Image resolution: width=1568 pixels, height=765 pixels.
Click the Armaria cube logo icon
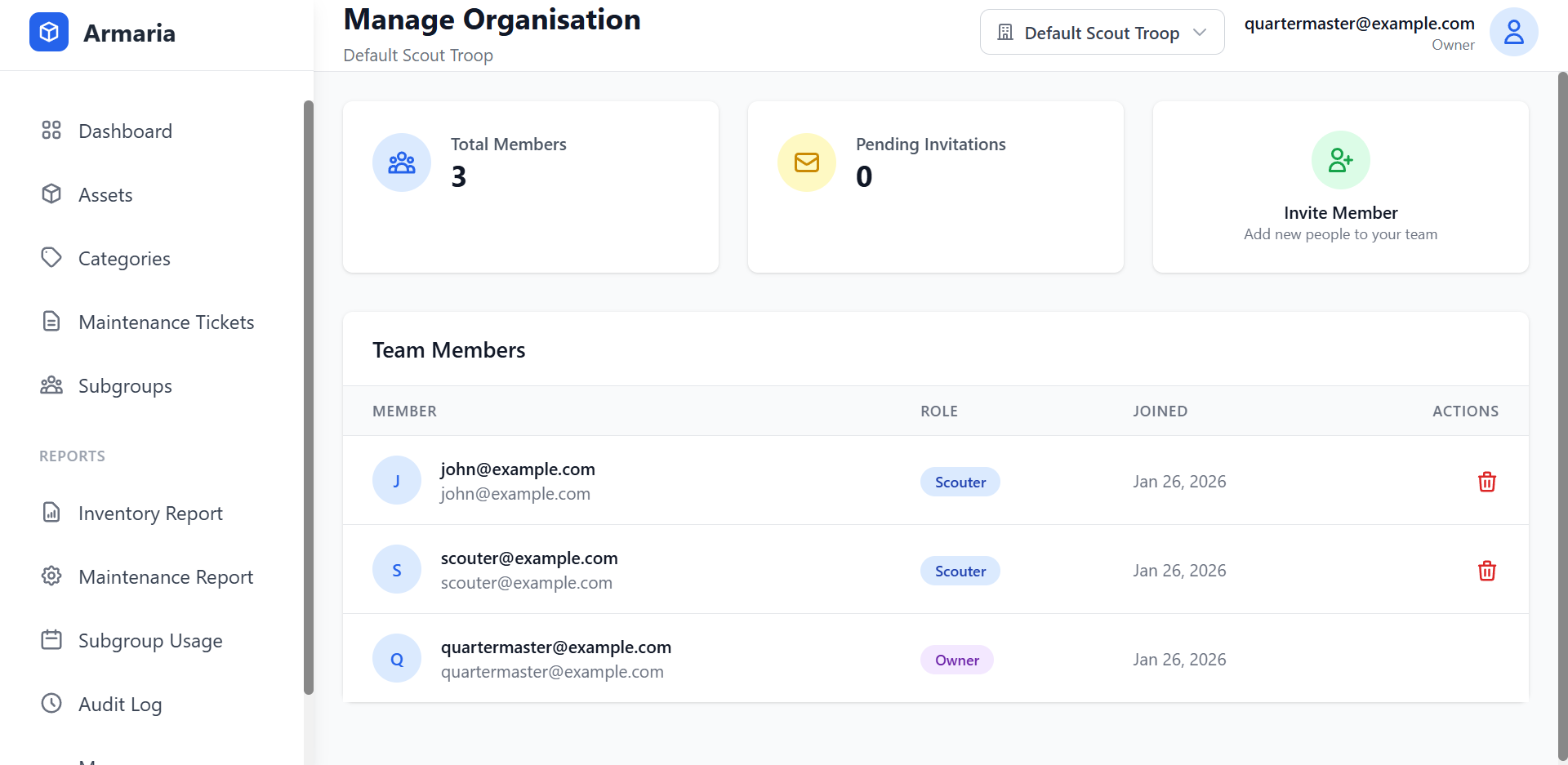(49, 33)
